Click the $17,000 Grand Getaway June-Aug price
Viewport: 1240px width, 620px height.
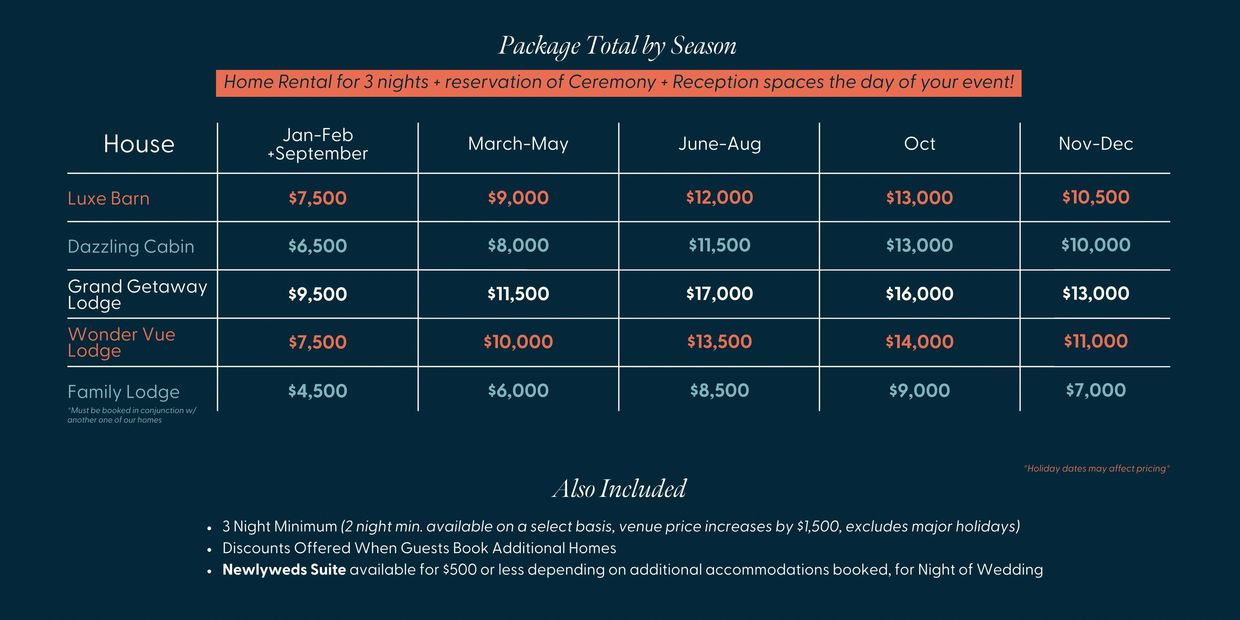(719, 294)
